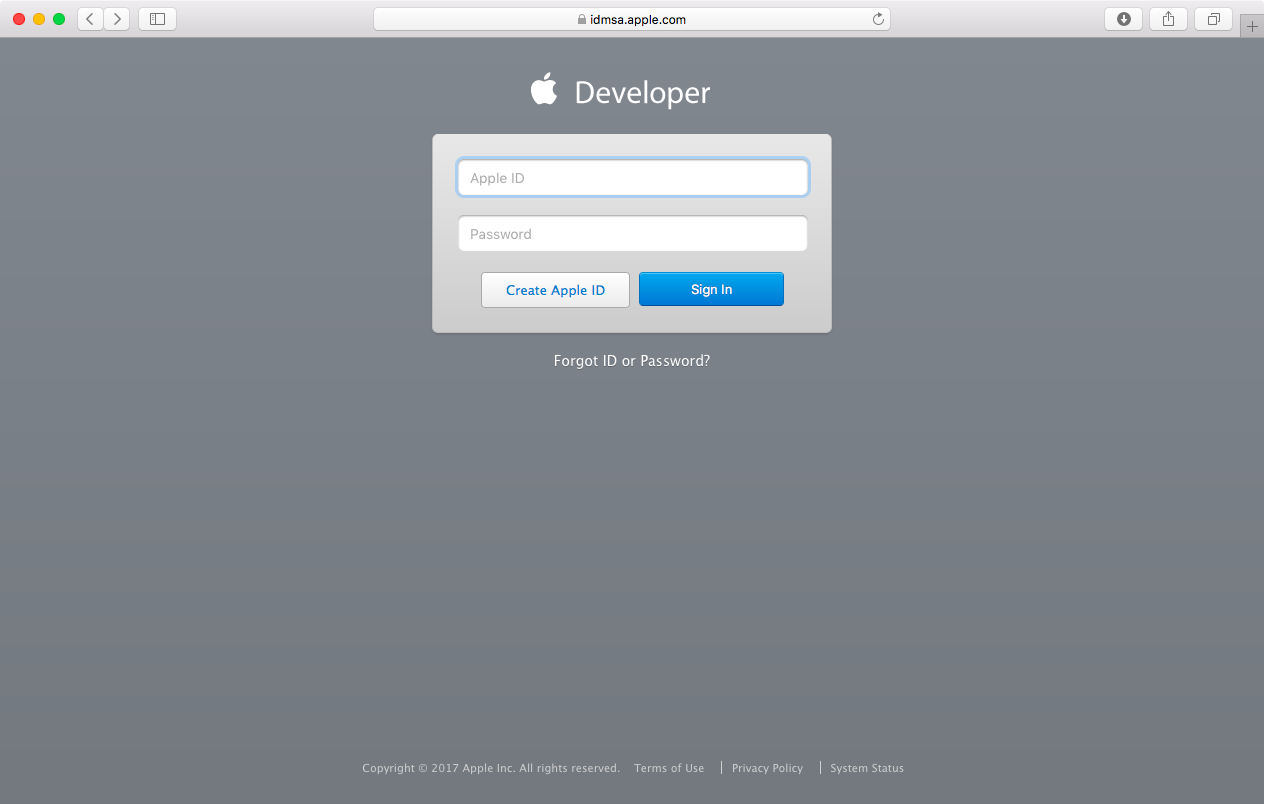Close the Safari window with the red button
The width and height of the screenshot is (1264, 804).
pos(19,19)
